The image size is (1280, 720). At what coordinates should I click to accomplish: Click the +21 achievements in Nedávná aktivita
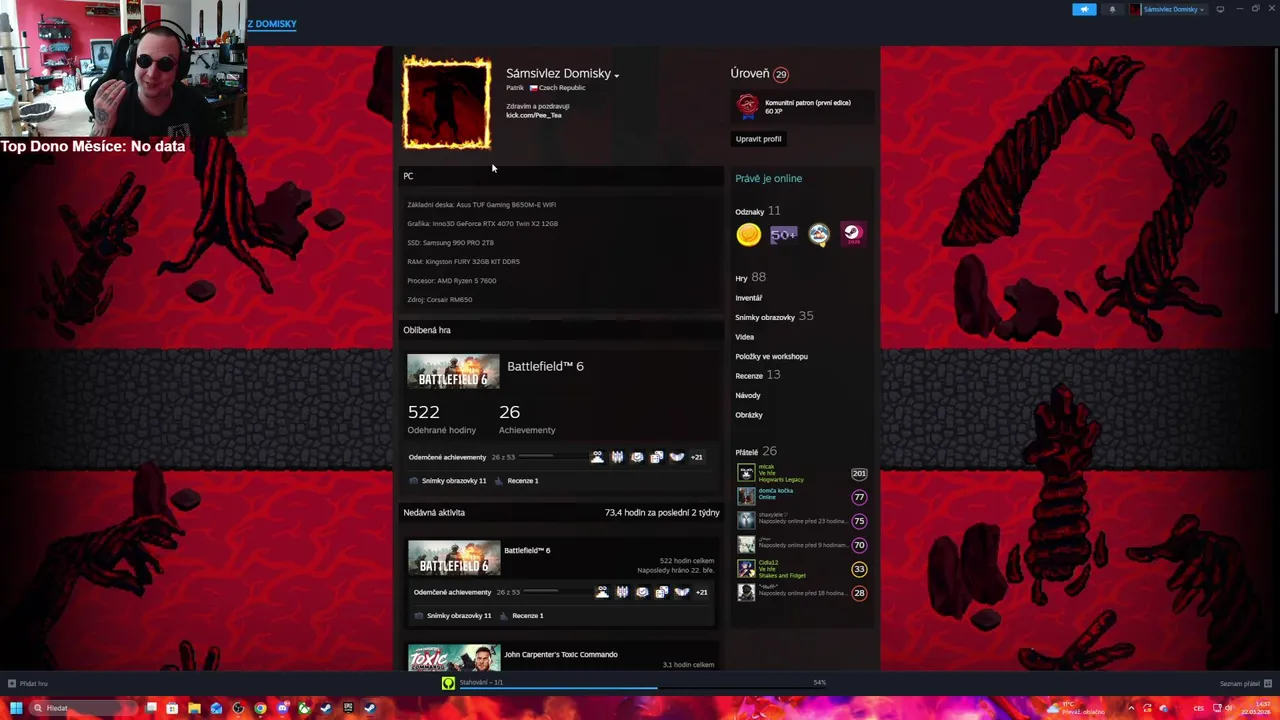coord(701,592)
